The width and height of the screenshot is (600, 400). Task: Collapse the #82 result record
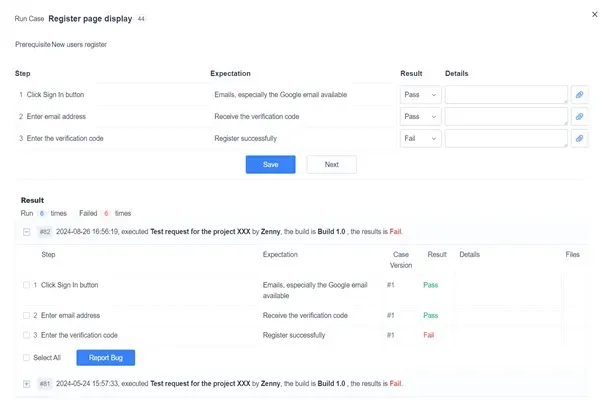(x=26, y=232)
